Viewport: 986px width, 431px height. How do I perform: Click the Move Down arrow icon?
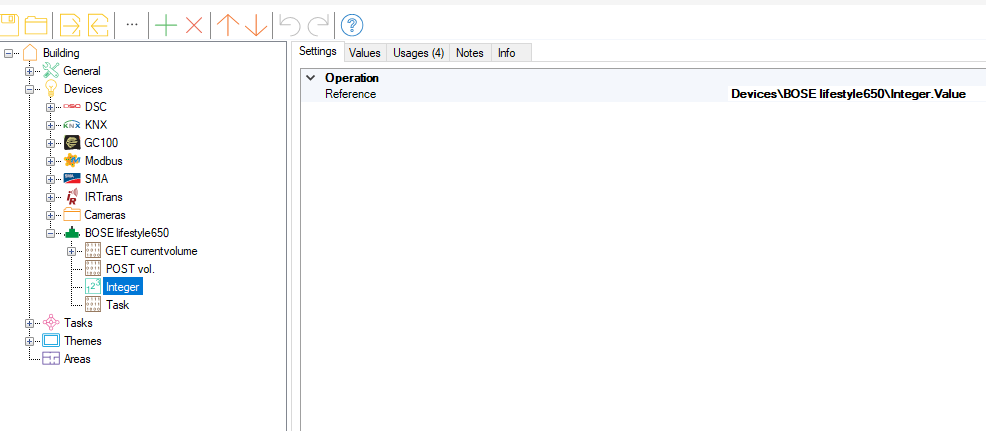tap(256, 25)
